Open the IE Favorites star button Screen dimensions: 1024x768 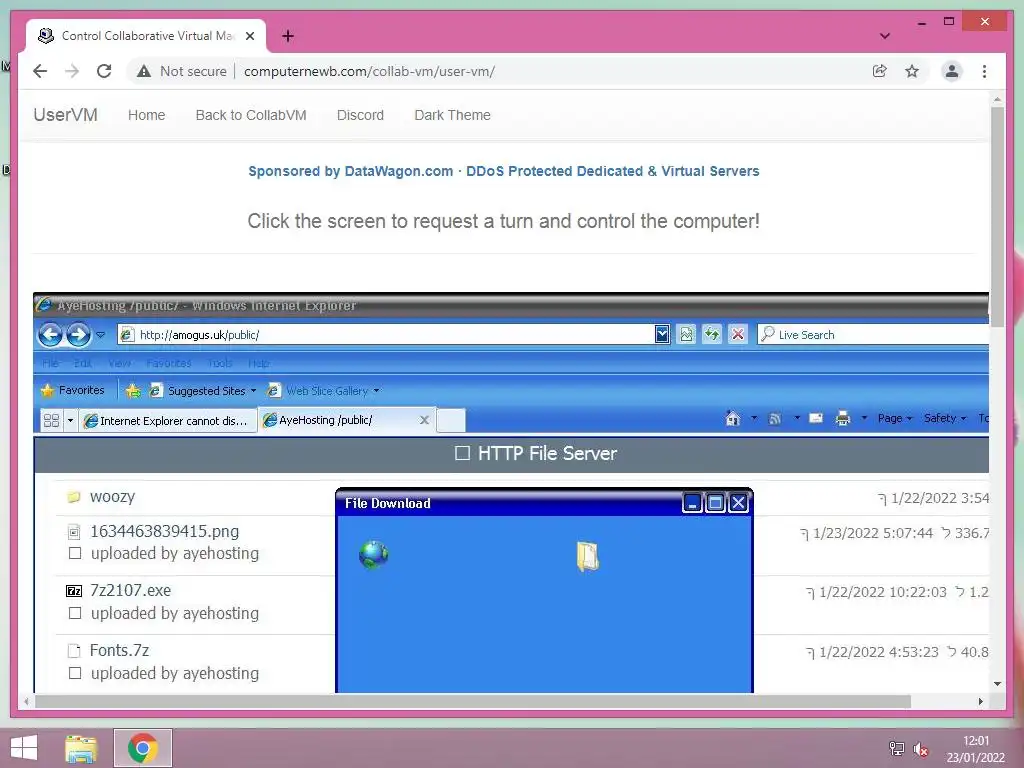pos(72,391)
